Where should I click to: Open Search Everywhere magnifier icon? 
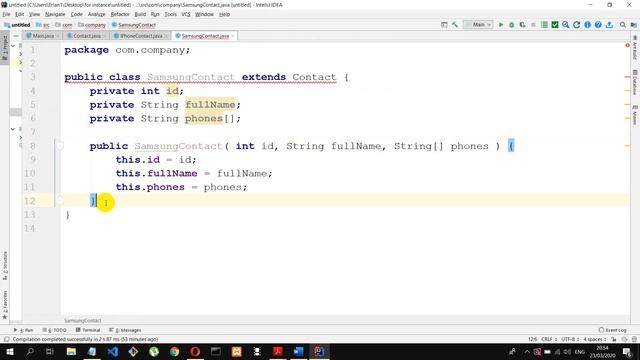coord(623,25)
